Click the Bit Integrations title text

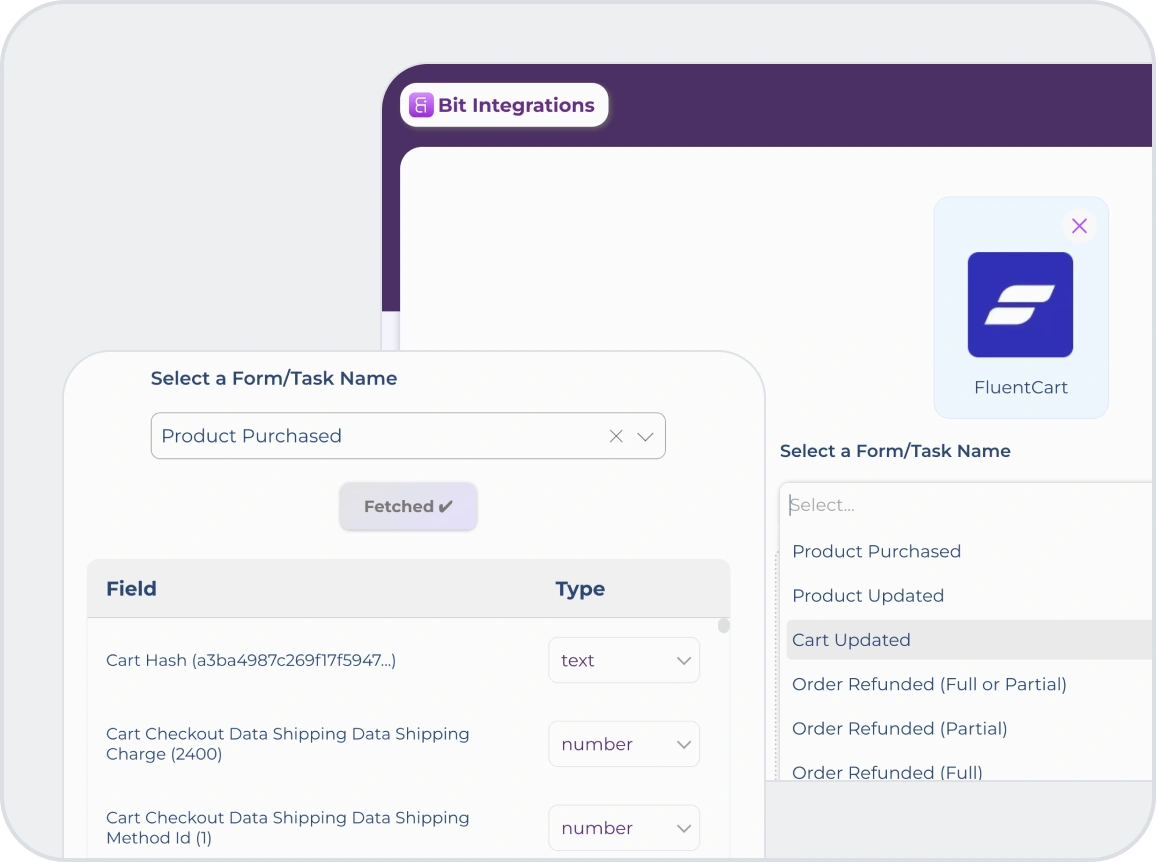pyautogui.click(x=516, y=105)
